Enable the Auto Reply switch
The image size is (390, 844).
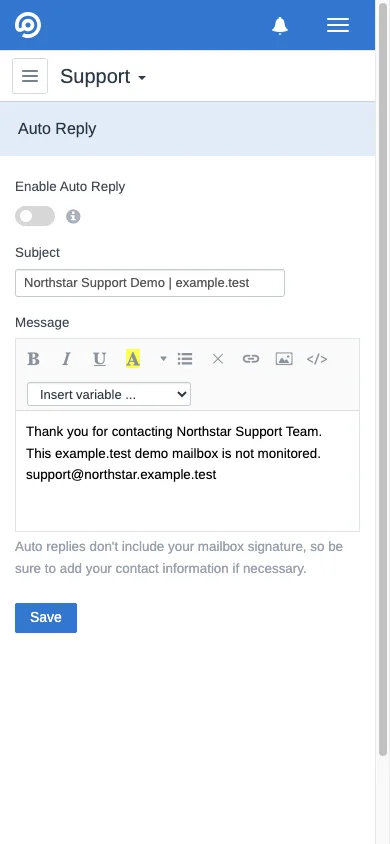[35, 216]
